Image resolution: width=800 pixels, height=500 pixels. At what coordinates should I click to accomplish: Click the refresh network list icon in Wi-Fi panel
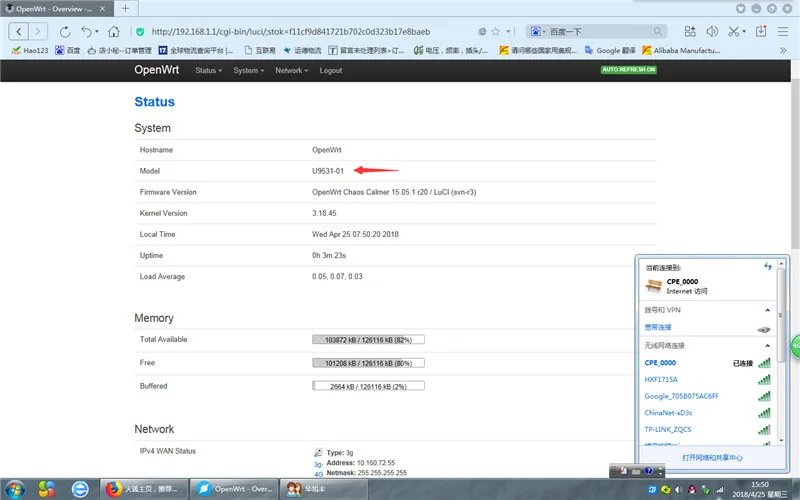[x=767, y=266]
